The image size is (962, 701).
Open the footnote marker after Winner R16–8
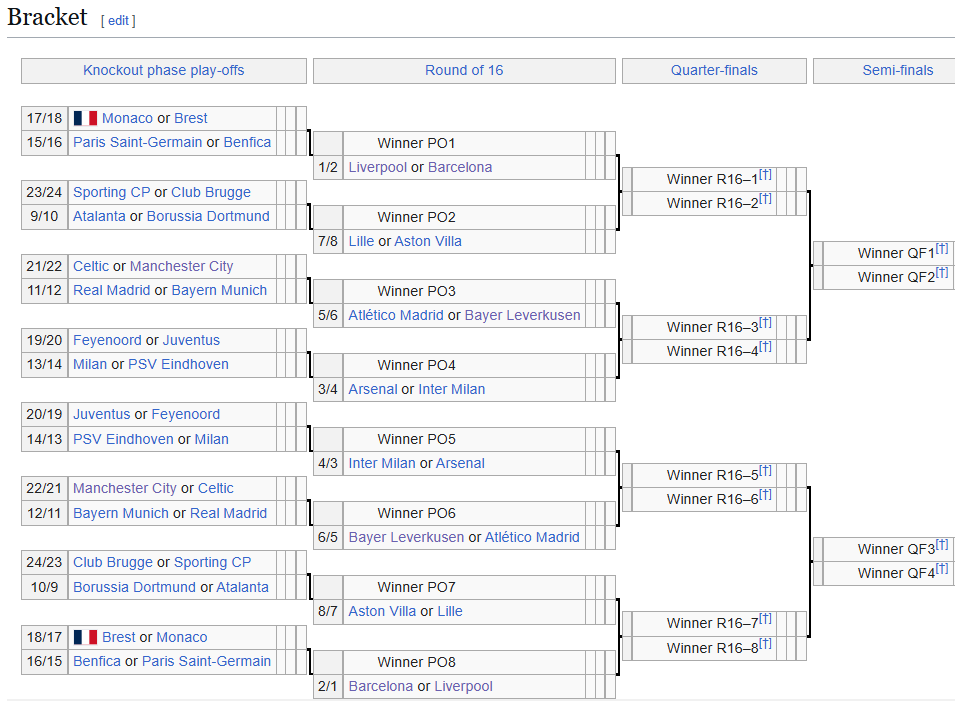tap(765, 643)
